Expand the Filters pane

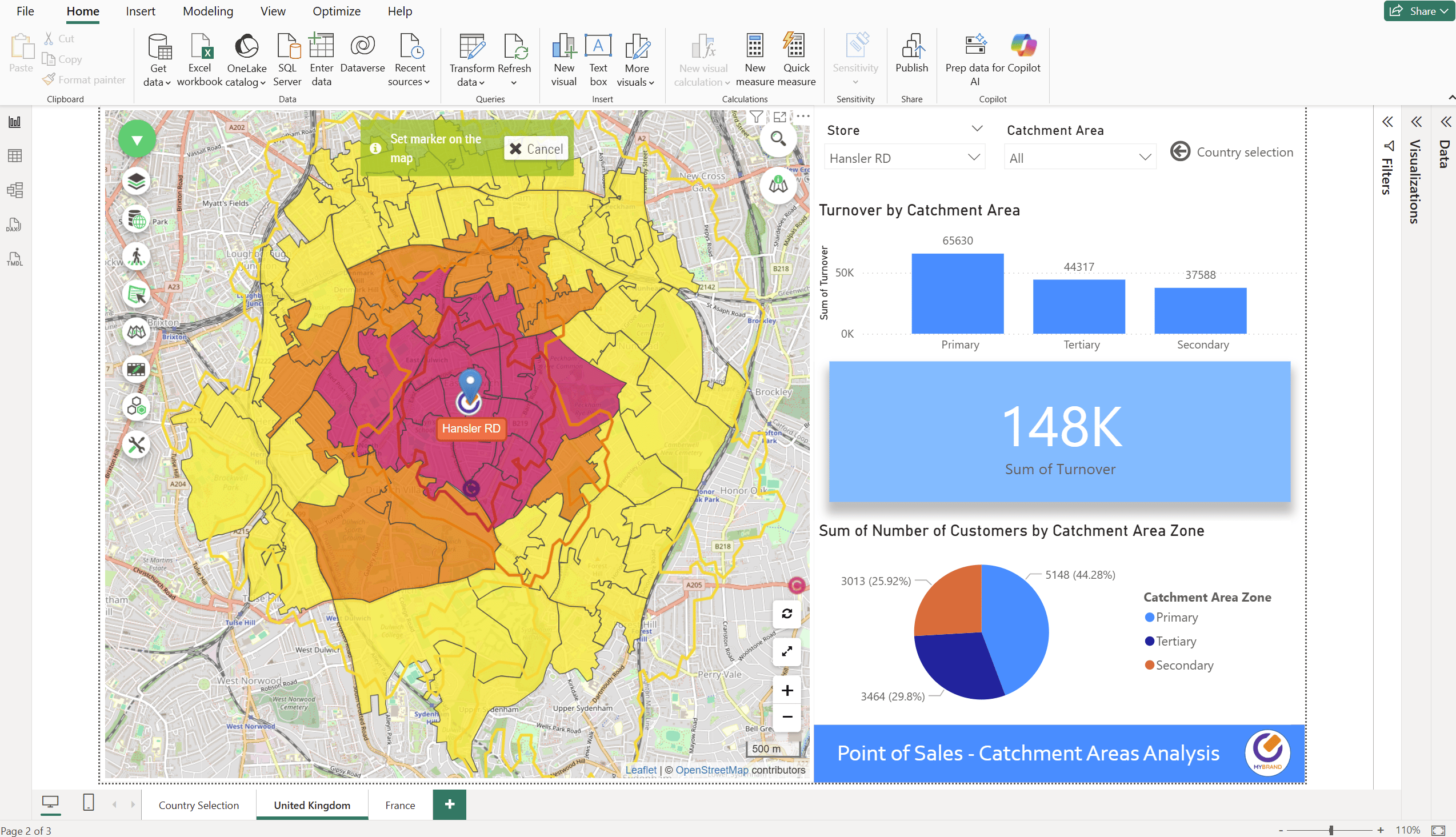(x=1387, y=122)
